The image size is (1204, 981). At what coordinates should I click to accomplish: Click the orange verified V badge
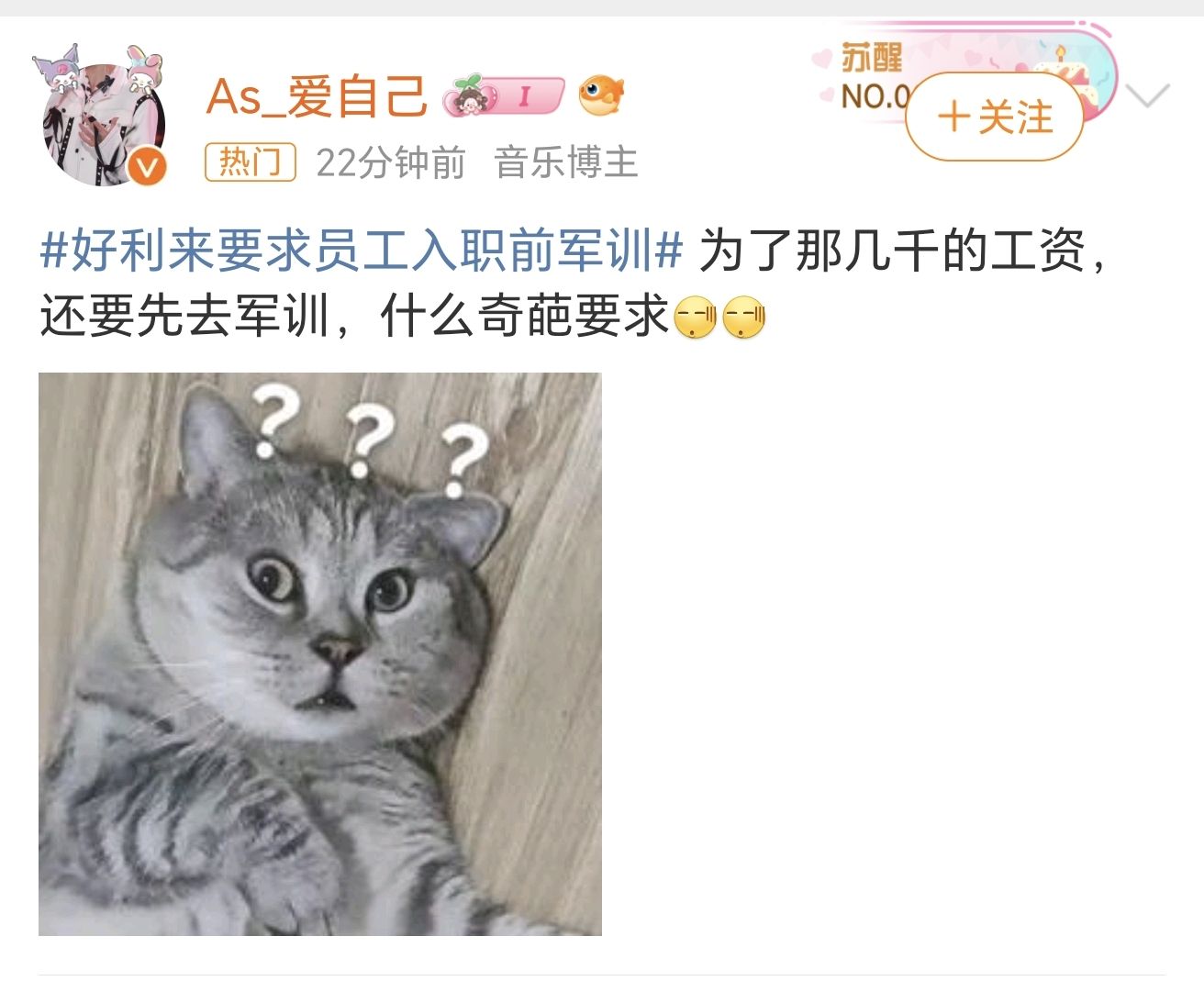148,167
